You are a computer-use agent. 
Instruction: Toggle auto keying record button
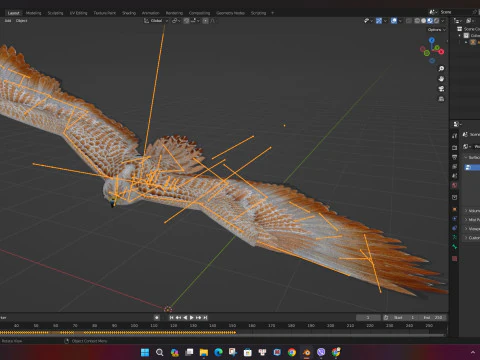pos(157,318)
